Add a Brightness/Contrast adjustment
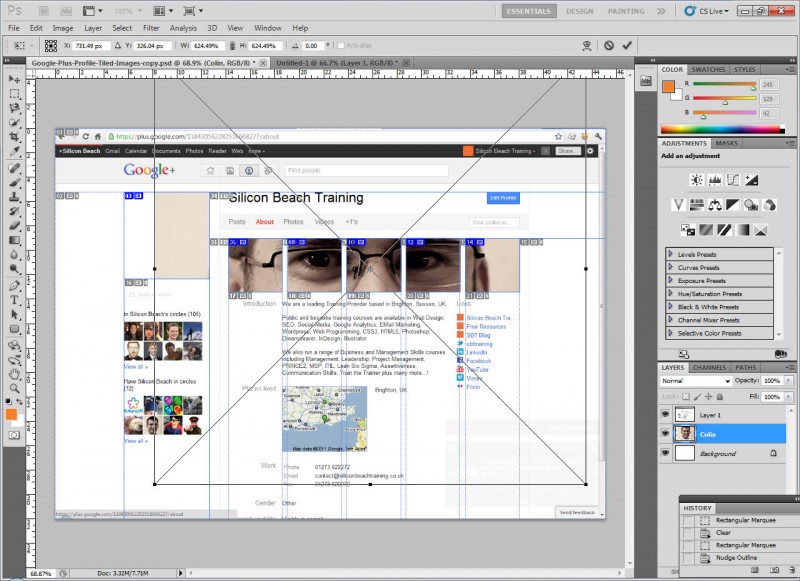Image resolution: width=800 pixels, height=581 pixels. click(696, 180)
